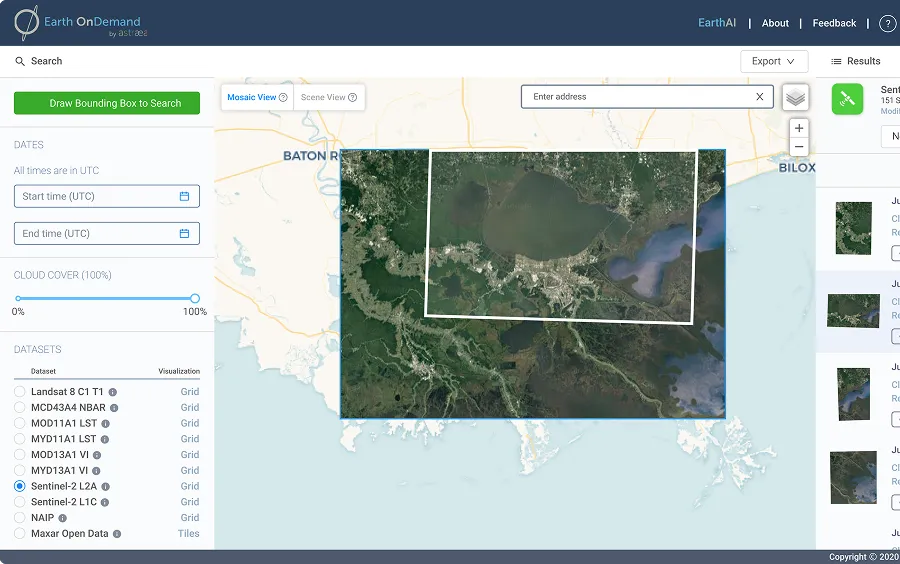Show info for MYD11A1 LST
Viewport: 900px width, 564px height.
(x=105, y=439)
